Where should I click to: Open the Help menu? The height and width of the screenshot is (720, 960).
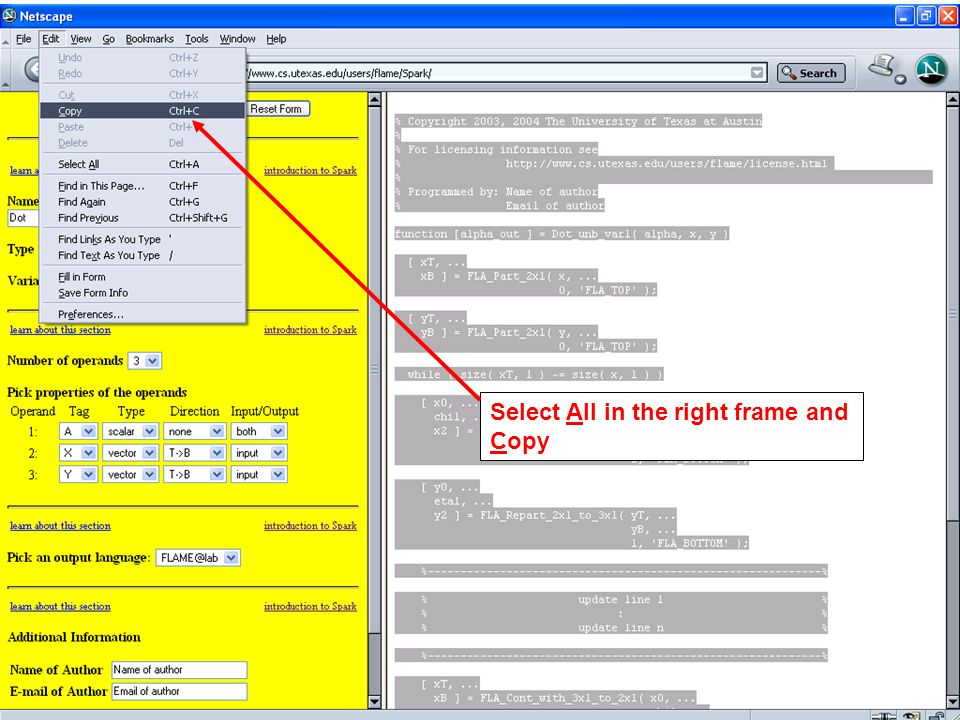[x=276, y=39]
